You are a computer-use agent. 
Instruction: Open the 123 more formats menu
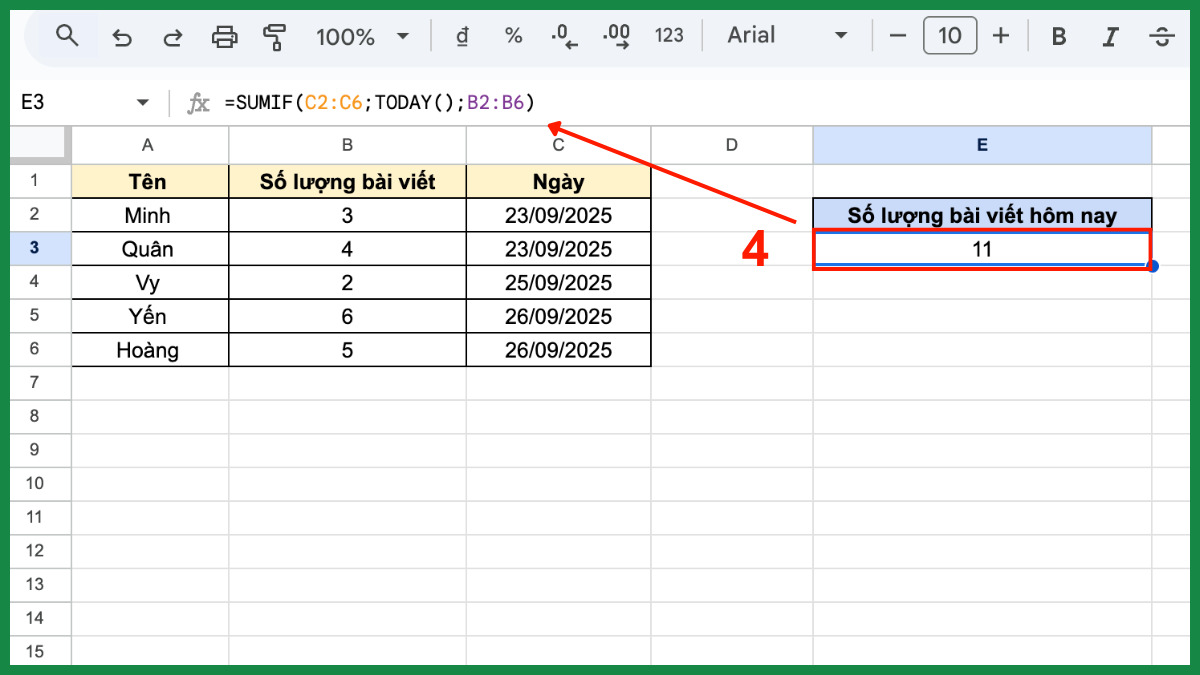[669, 36]
